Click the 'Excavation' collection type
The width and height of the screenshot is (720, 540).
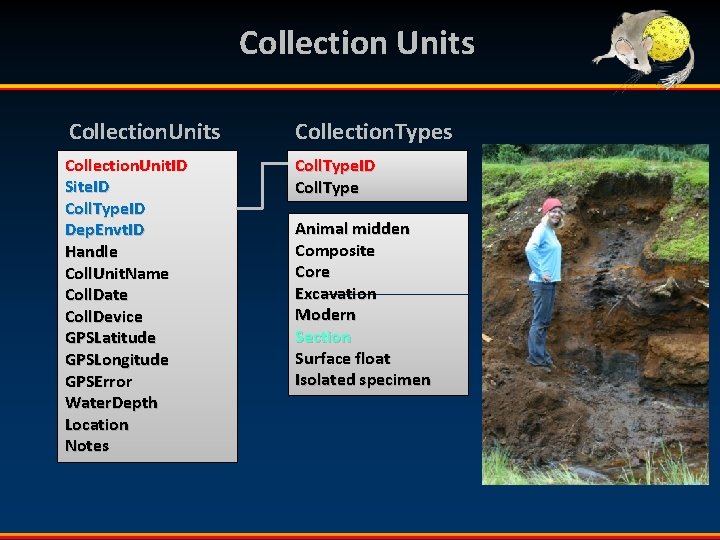(x=336, y=293)
